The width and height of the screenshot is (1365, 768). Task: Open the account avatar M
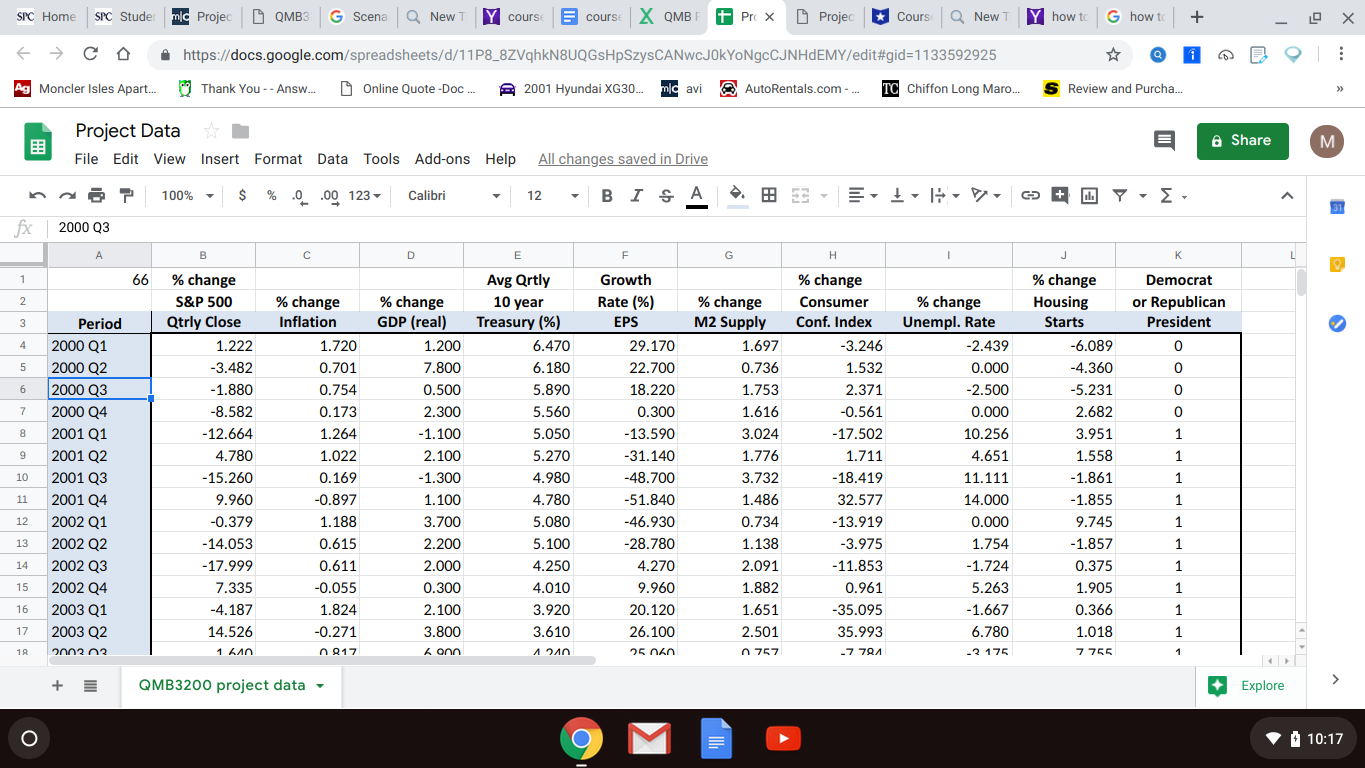(1326, 141)
